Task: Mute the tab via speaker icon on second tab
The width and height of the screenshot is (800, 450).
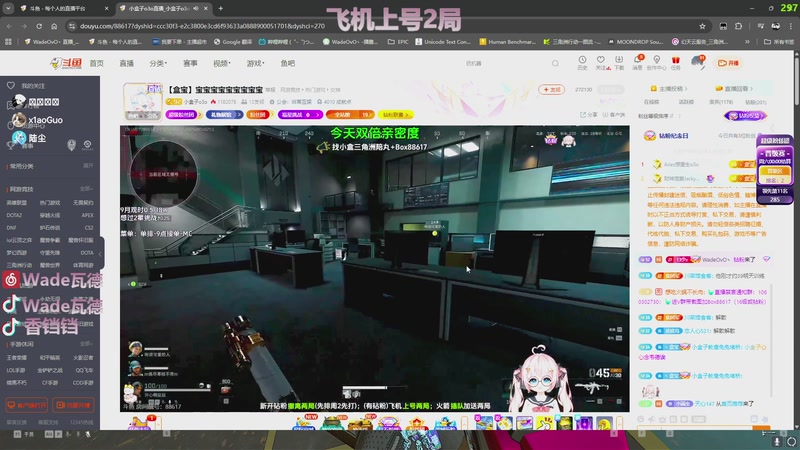Action: tap(196, 8)
